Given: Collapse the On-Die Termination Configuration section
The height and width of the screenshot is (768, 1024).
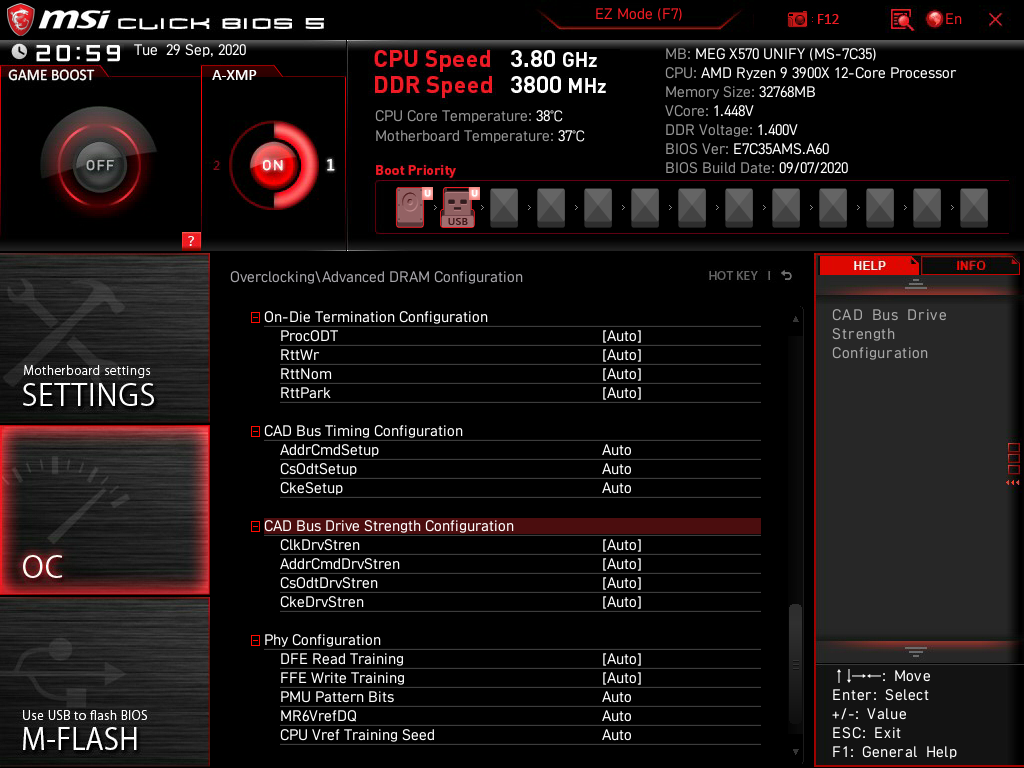Looking at the screenshot, I should coord(255,317).
